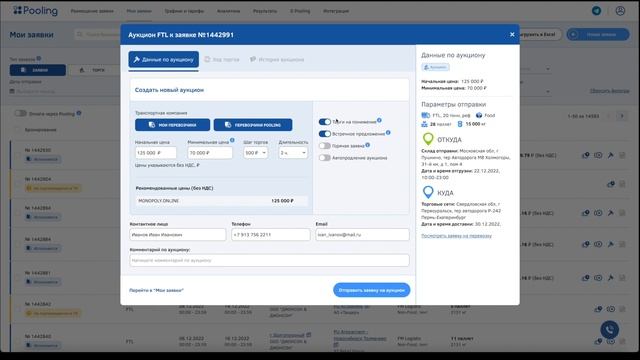Select the заявки type tab
Image resolution: width=640 pixels, height=360 pixels.
tap(38, 70)
